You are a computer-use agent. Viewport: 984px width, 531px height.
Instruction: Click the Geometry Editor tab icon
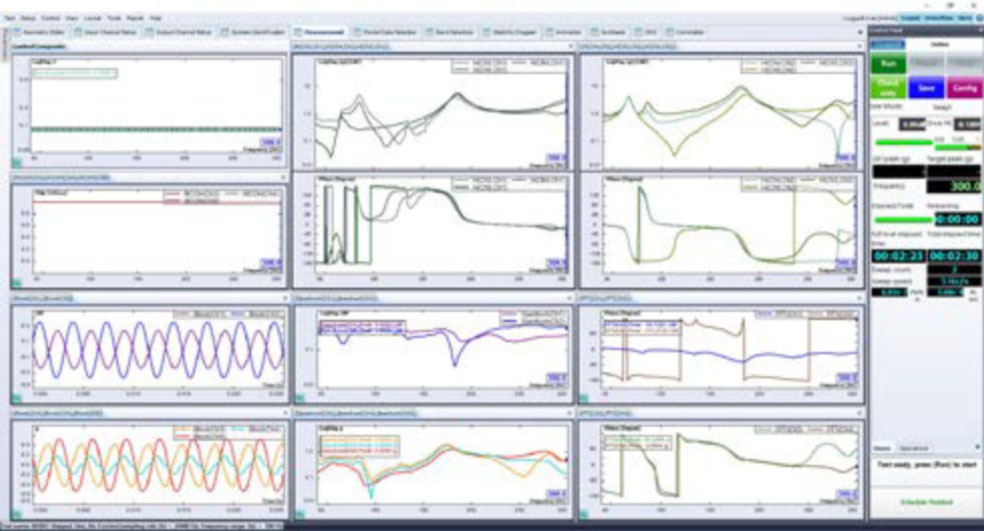click(18, 32)
